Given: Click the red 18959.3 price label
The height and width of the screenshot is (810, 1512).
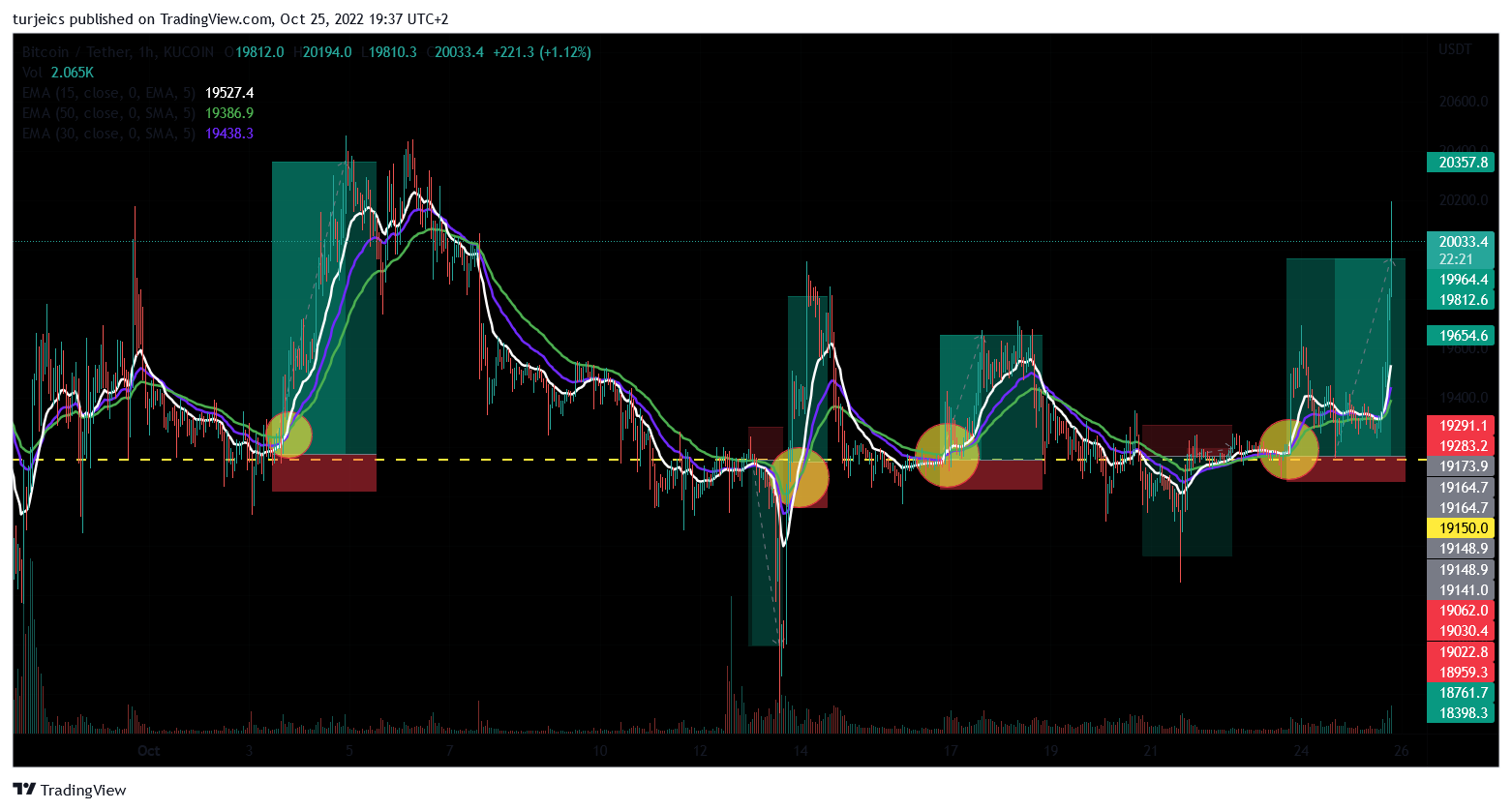Looking at the screenshot, I should pyautogui.click(x=1461, y=673).
